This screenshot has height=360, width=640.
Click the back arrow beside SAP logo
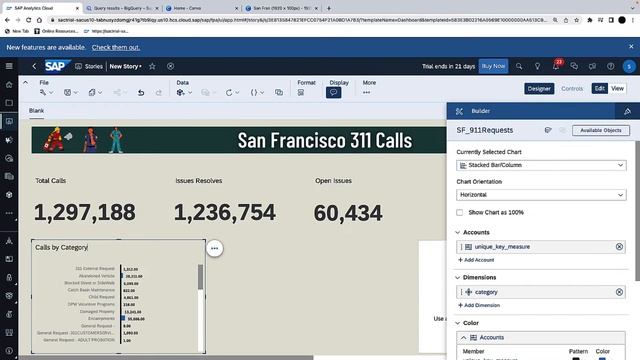point(34,66)
